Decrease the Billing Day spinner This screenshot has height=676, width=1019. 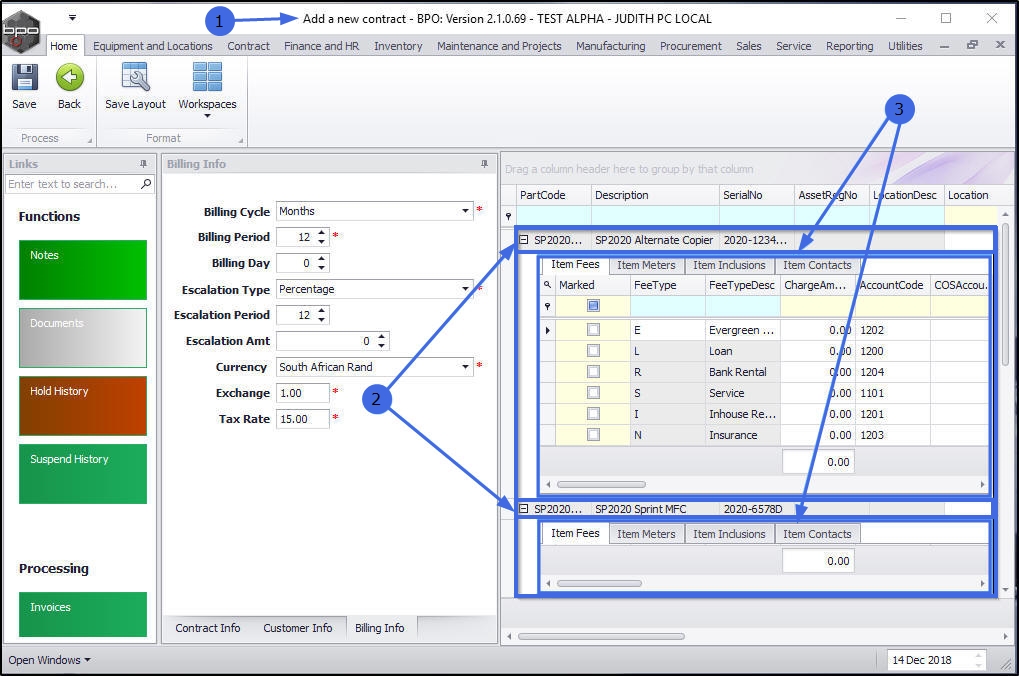(322, 267)
